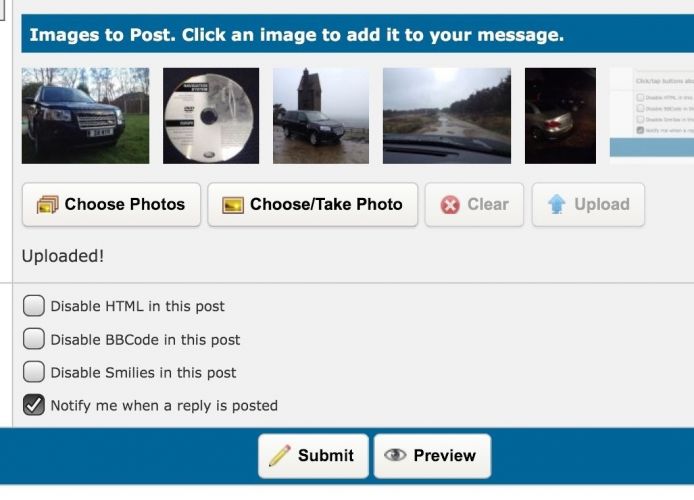Enable Disable HTML in this post
The width and height of the screenshot is (694, 500).
click(34, 306)
